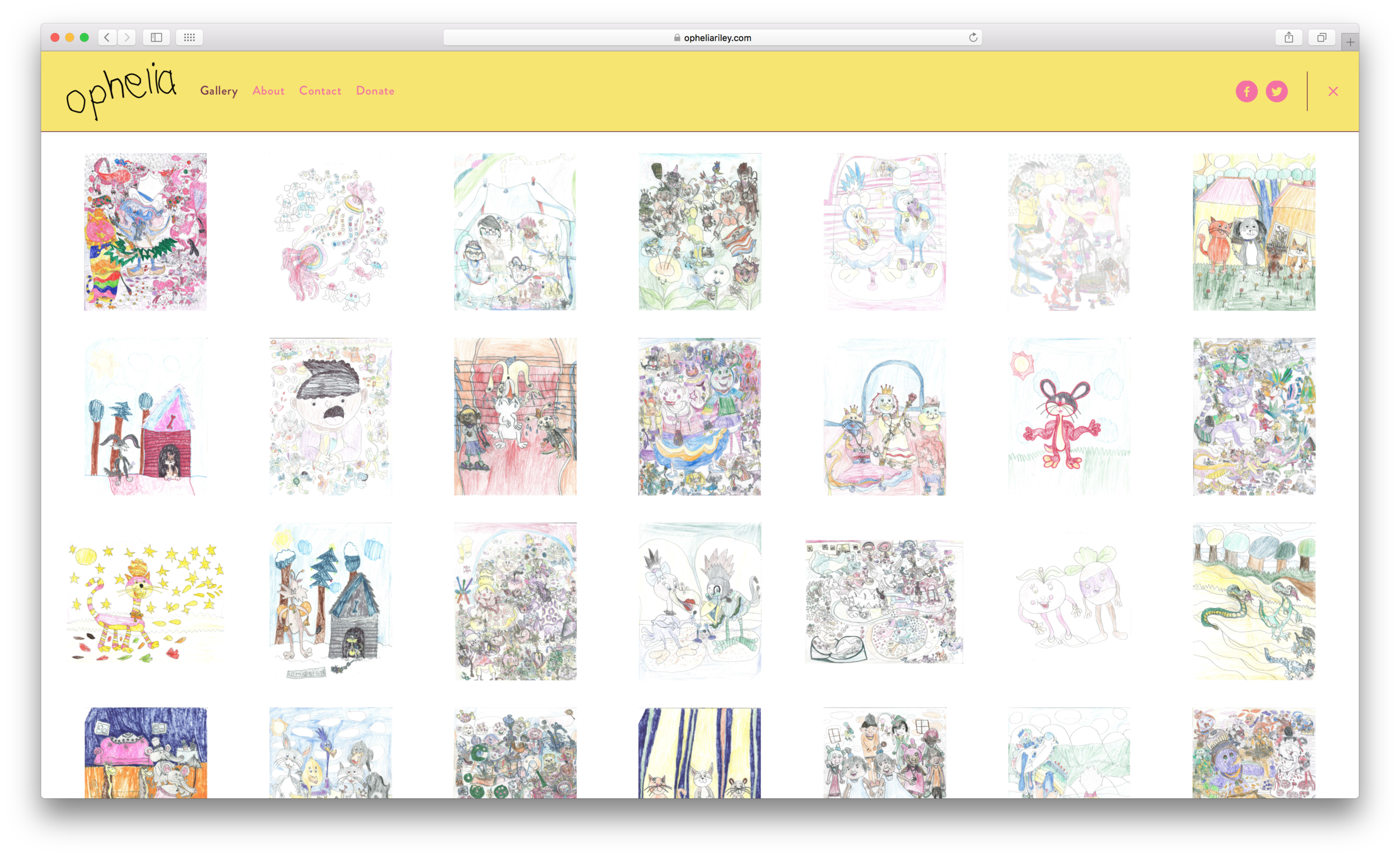Open the two turnip characters drawing
This screenshot has width=1400, height=857.
coord(1068,602)
